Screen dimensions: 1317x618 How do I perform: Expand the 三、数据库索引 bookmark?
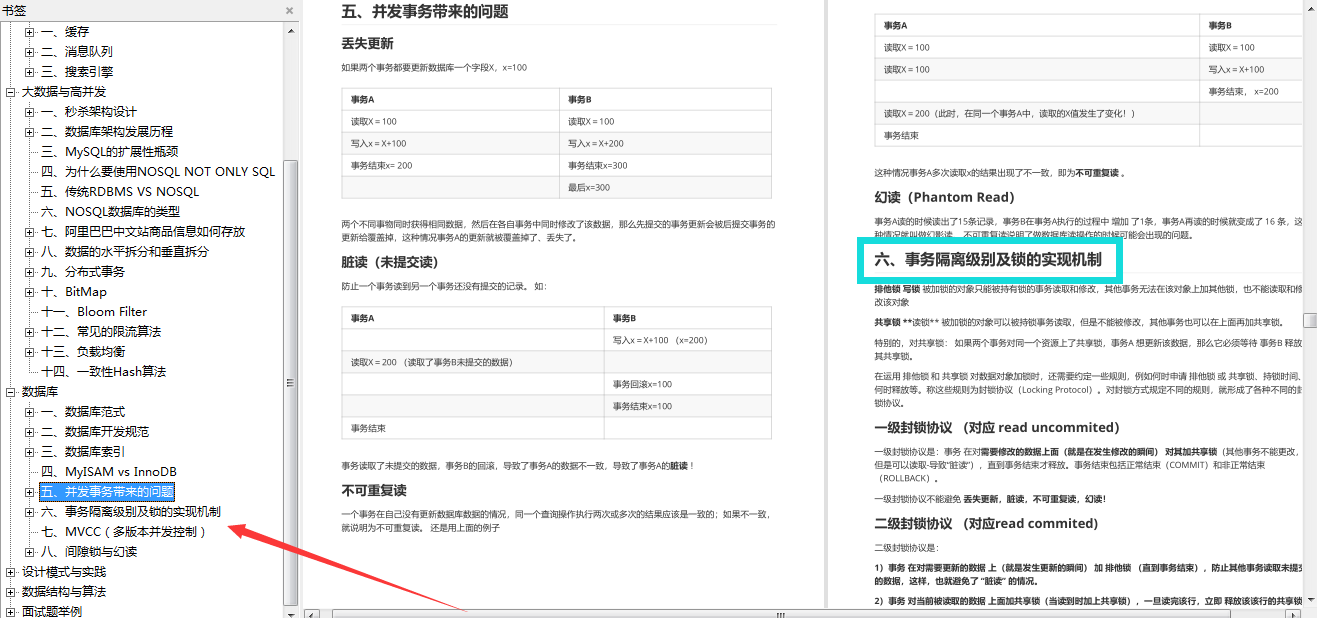tap(30, 452)
